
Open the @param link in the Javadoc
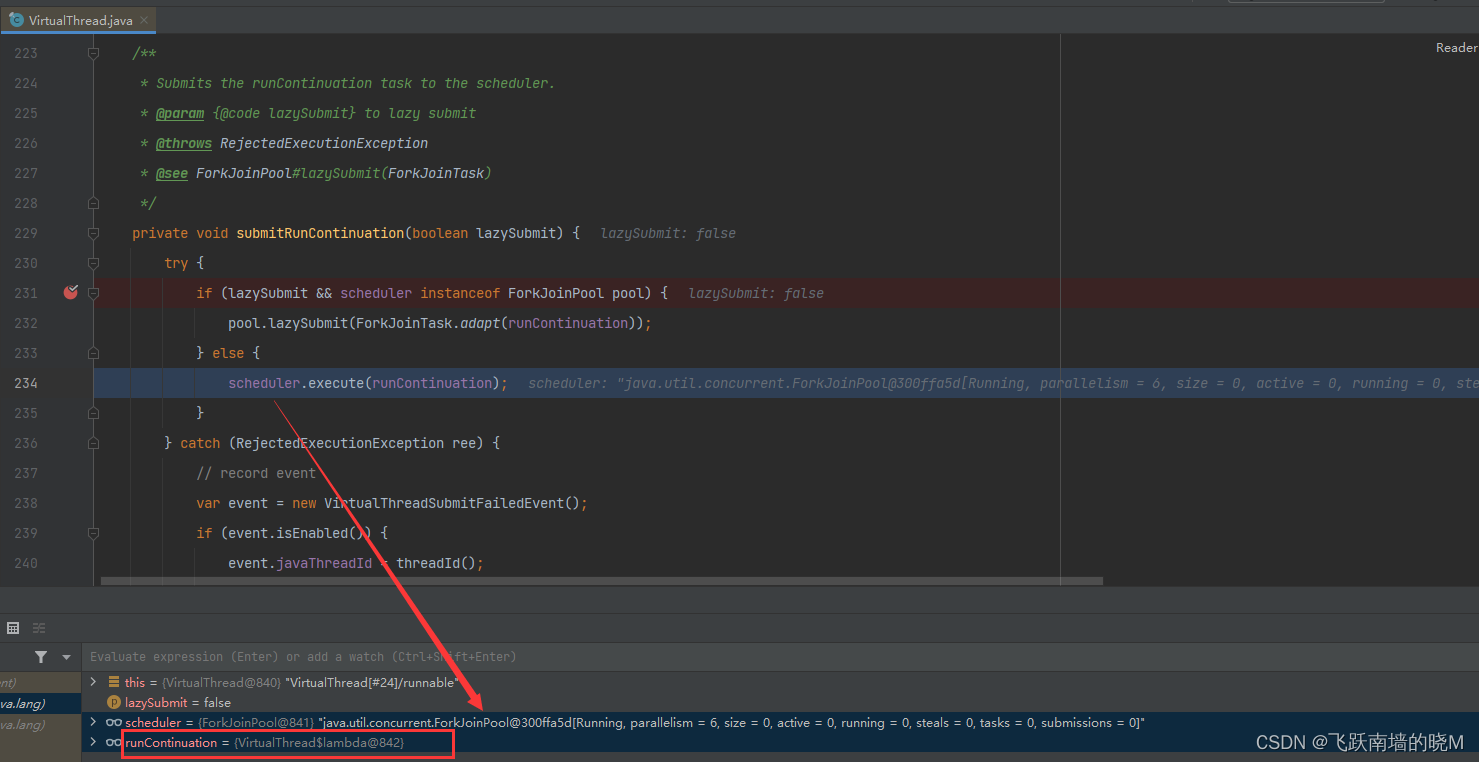pos(180,113)
